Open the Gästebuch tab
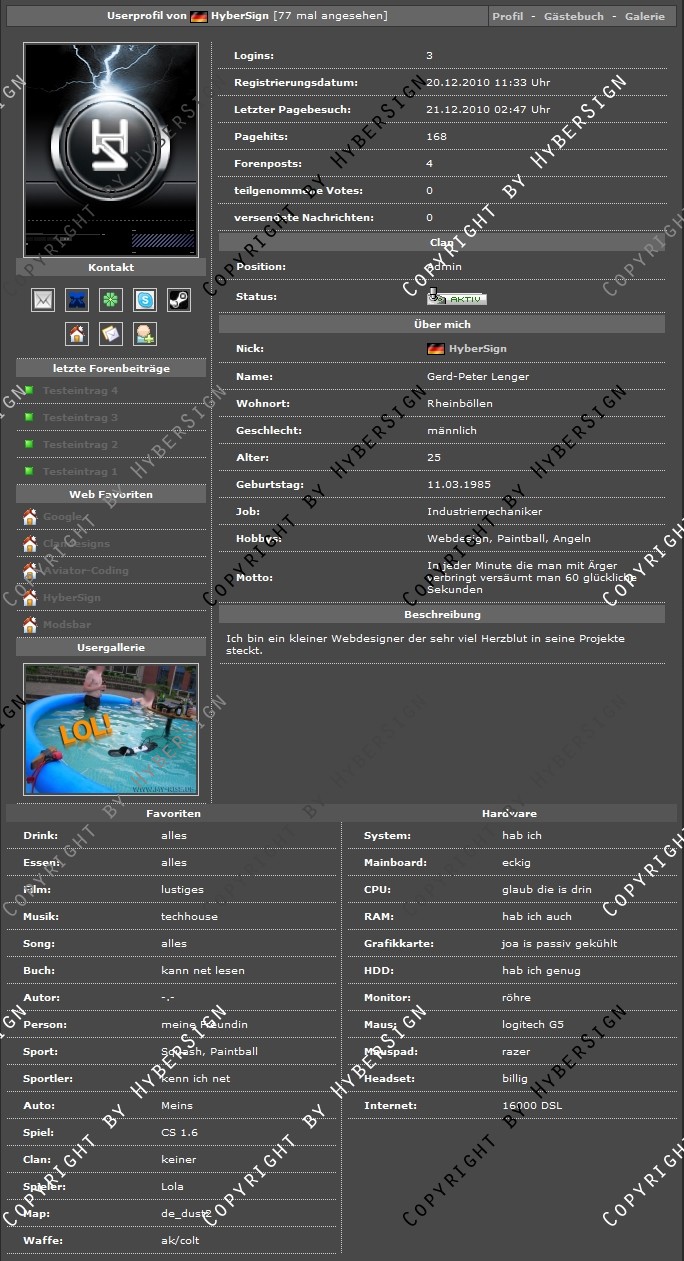This screenshot has height=1261, width=684. point(574,17)
